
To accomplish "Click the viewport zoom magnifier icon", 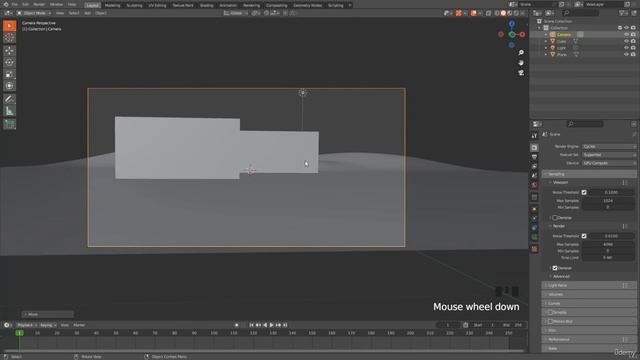I will [521, 53].
